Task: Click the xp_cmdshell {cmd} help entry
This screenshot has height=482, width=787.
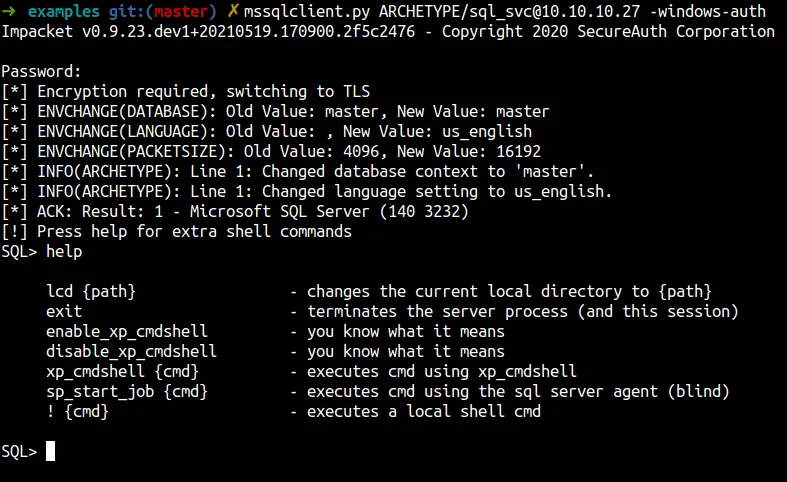Action: coord(113,371)
